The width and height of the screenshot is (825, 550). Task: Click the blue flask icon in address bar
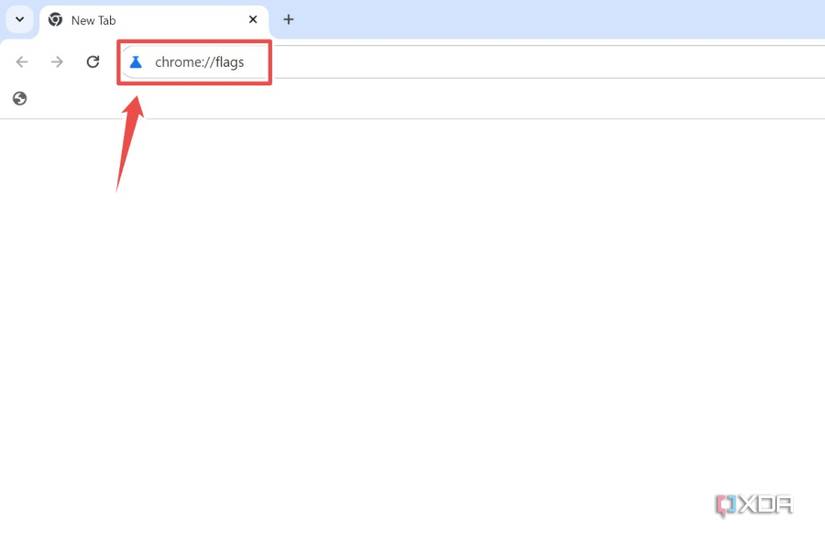point(136,62)
